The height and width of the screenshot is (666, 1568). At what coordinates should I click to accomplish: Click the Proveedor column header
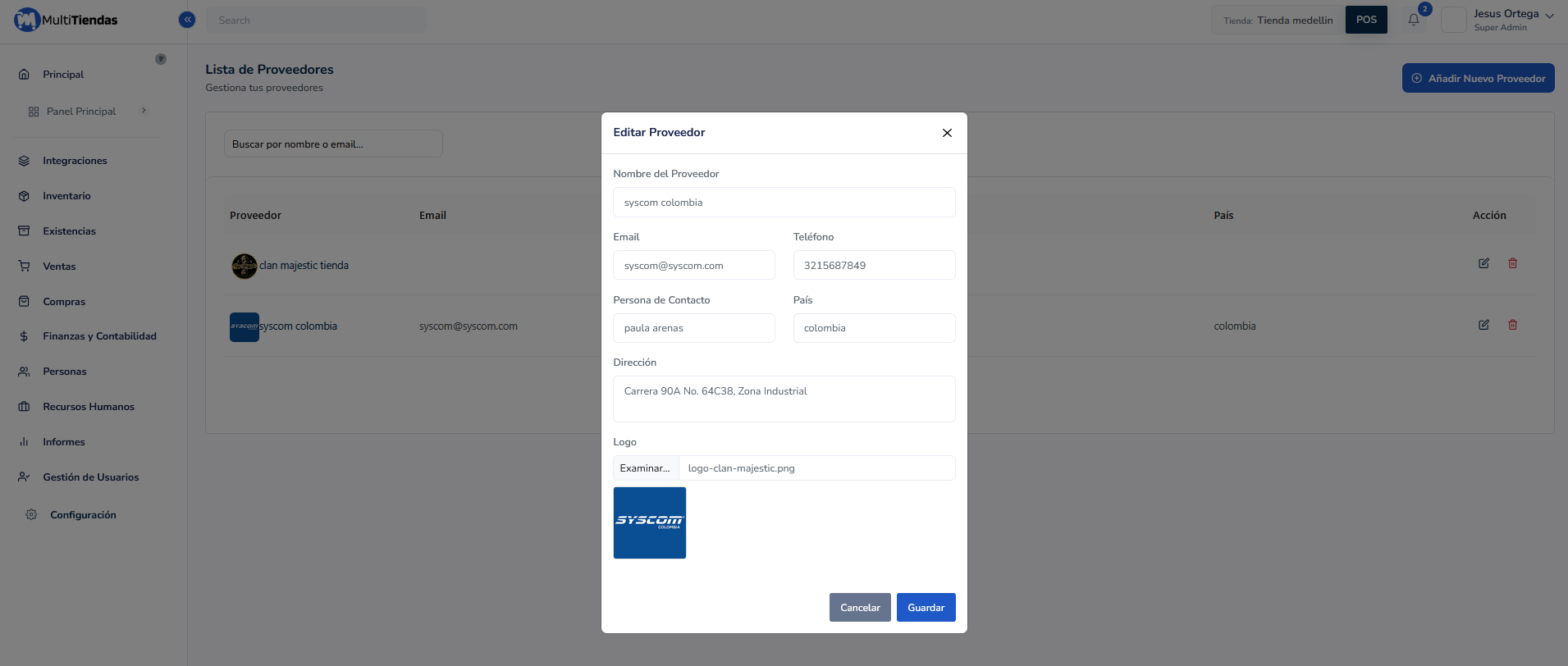tap(255, 216)
